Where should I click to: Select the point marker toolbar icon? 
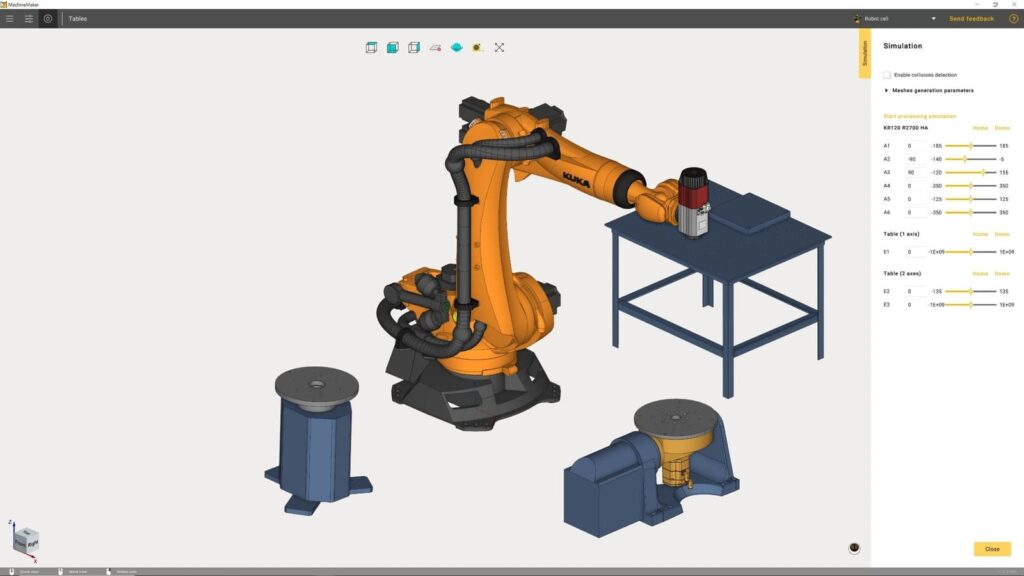click(x=478, y=46)
